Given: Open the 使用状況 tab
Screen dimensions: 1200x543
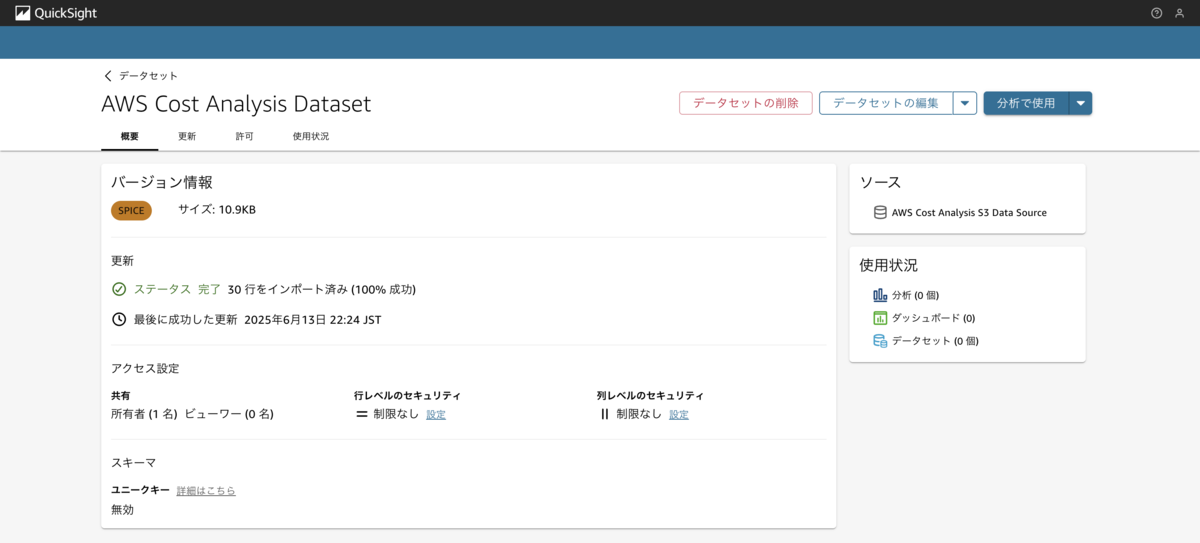Looking at the screenshot, I should [311, 136].
